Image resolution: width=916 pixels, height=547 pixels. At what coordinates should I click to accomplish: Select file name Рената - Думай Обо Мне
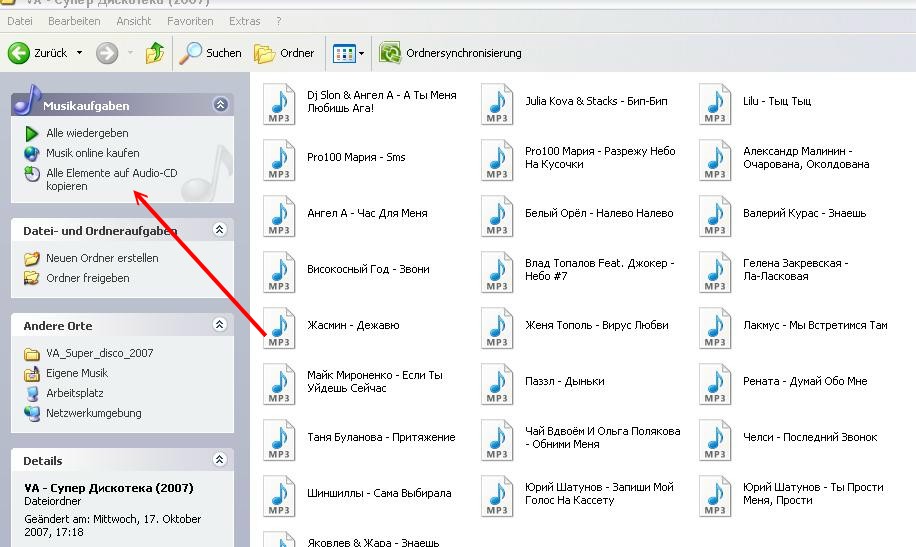click(805, 382)
